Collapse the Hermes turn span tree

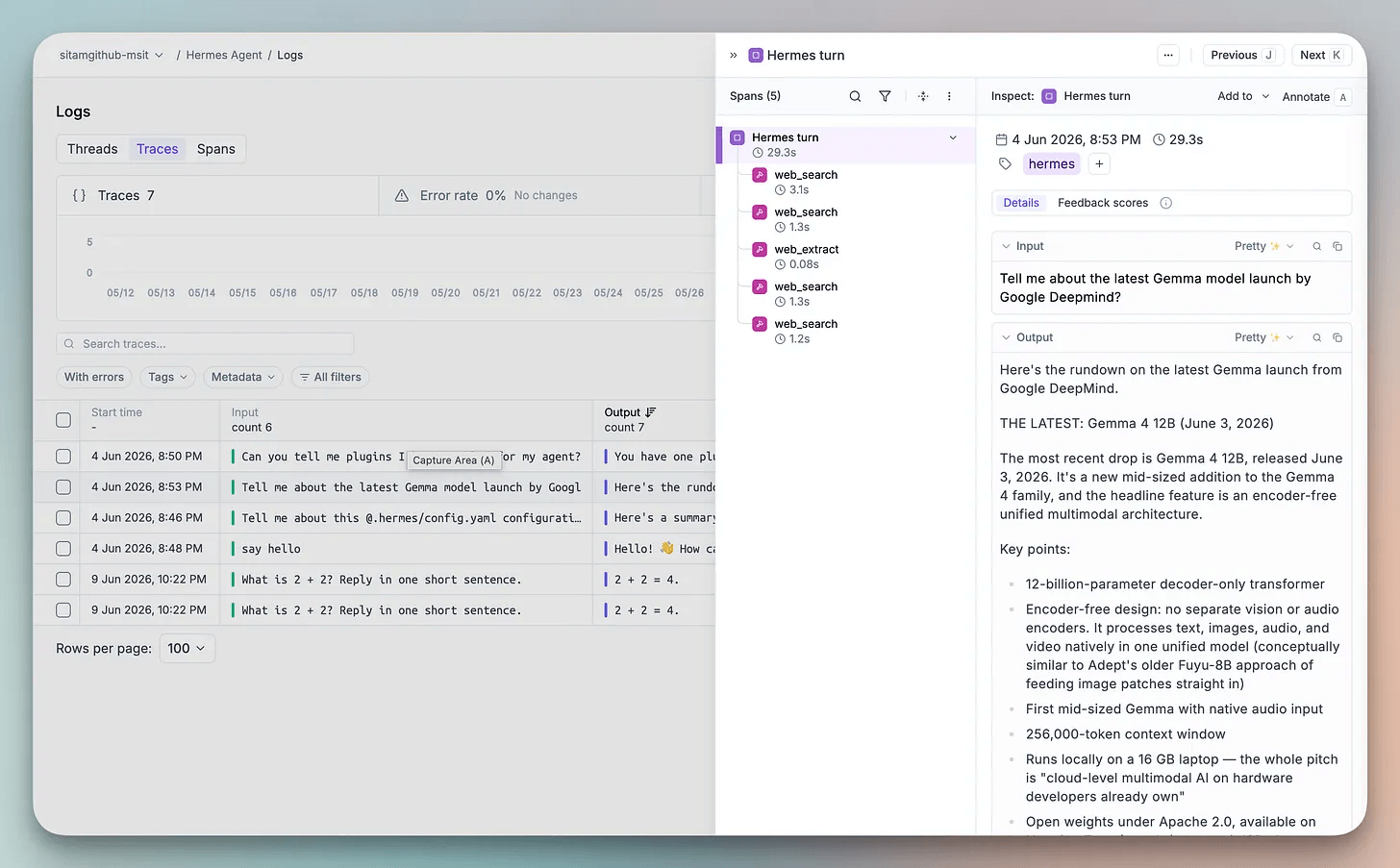953,137
